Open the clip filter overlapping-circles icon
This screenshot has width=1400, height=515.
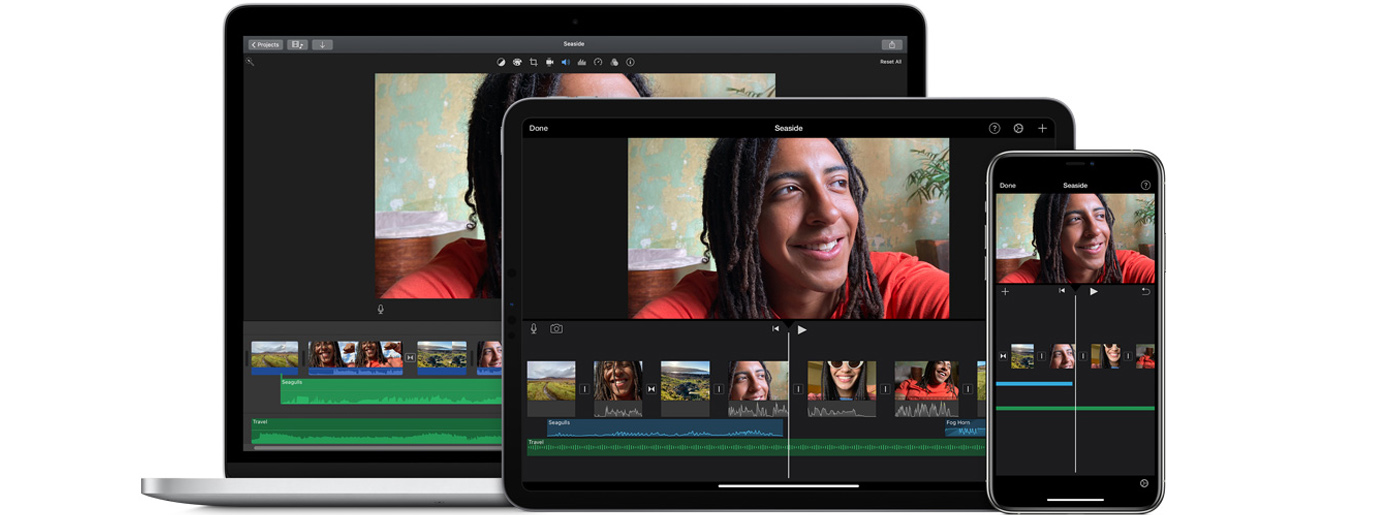[x=614, y=62]
